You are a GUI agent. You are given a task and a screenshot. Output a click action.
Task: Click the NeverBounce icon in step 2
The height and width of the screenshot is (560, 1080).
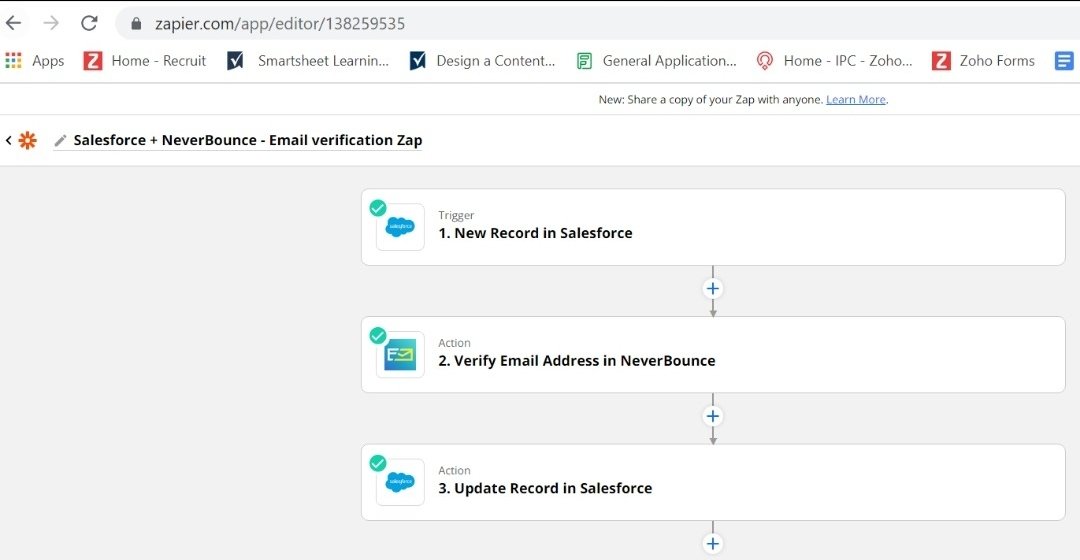[400, 354]
